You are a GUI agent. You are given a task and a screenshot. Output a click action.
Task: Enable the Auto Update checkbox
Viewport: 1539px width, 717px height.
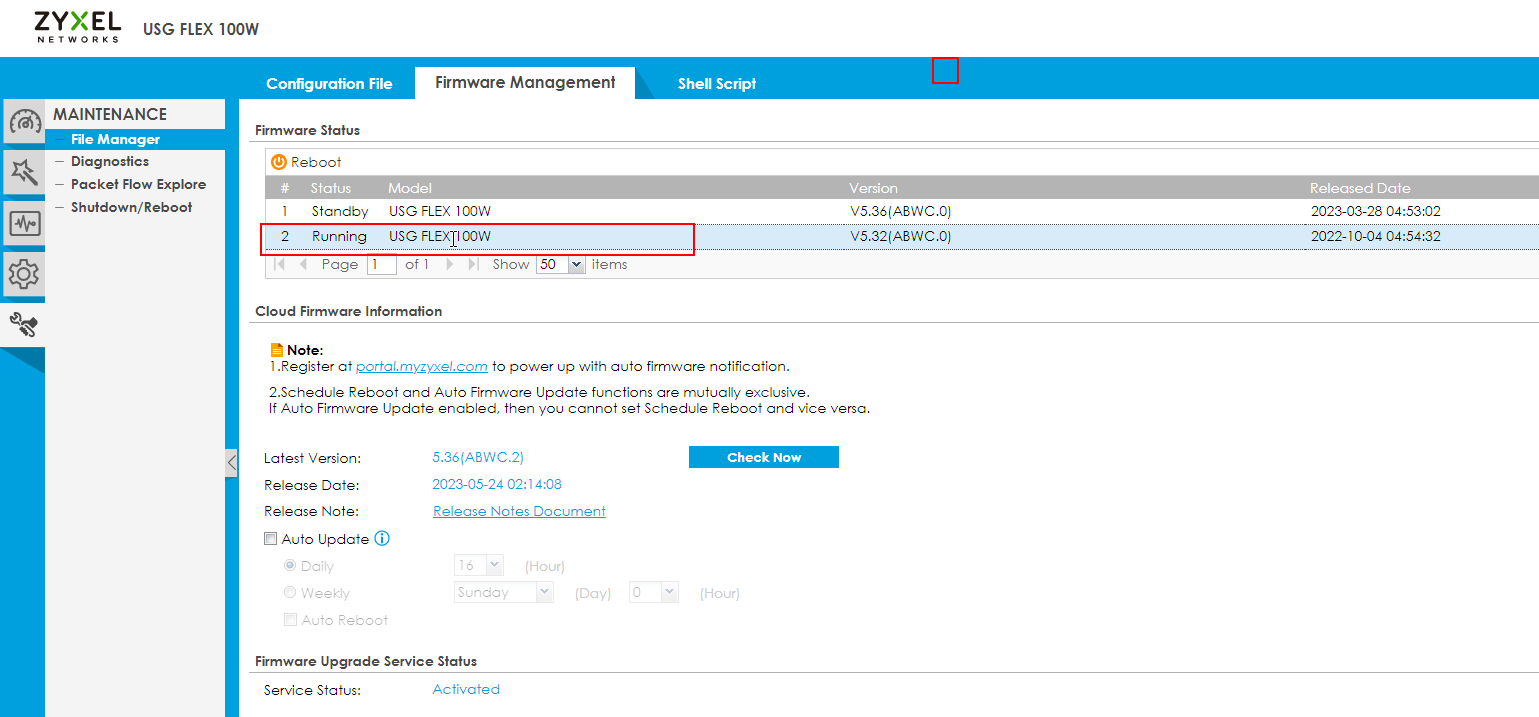(x=270, y=539)
